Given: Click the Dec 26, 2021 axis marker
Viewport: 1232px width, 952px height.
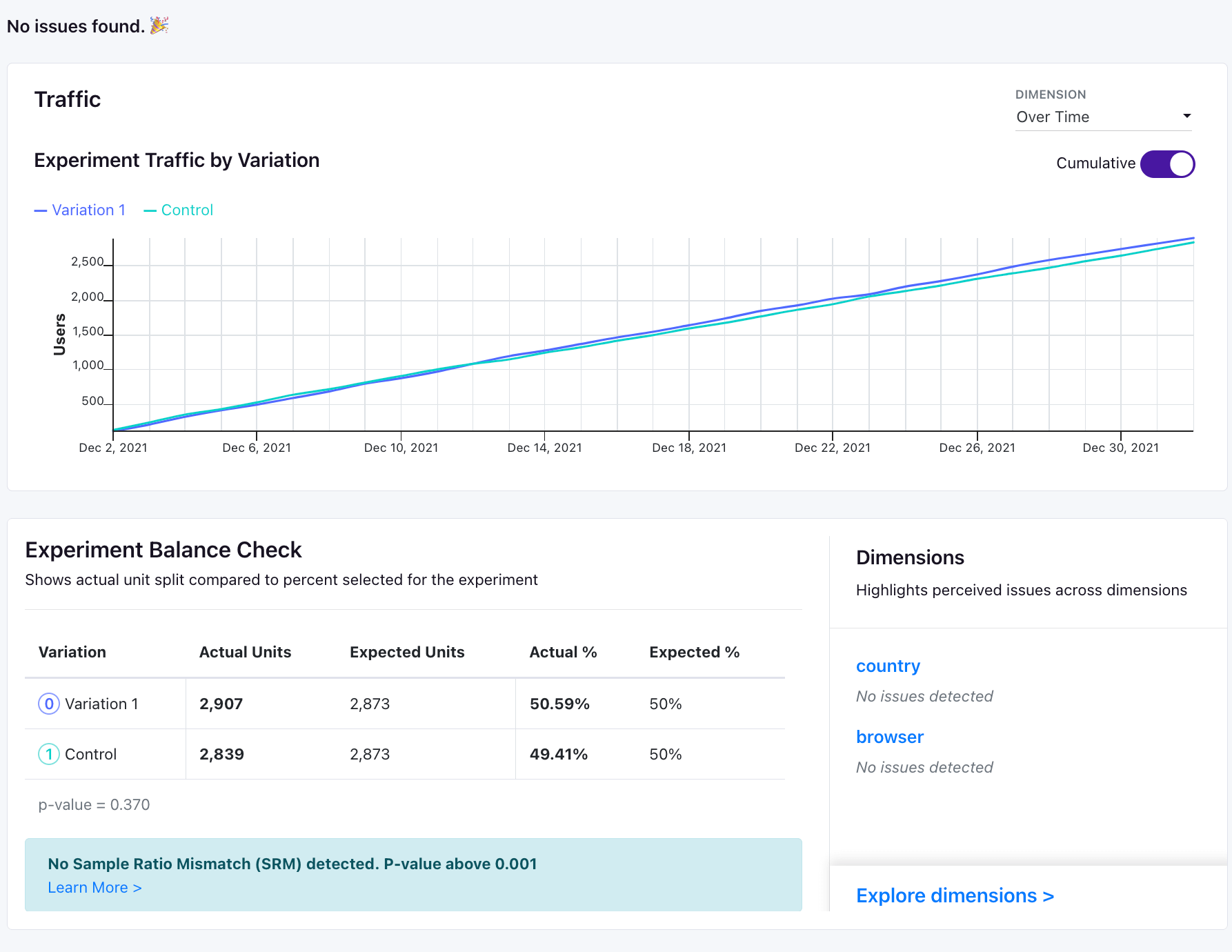Looking at the screenshot, I should [x=977, y=448].
